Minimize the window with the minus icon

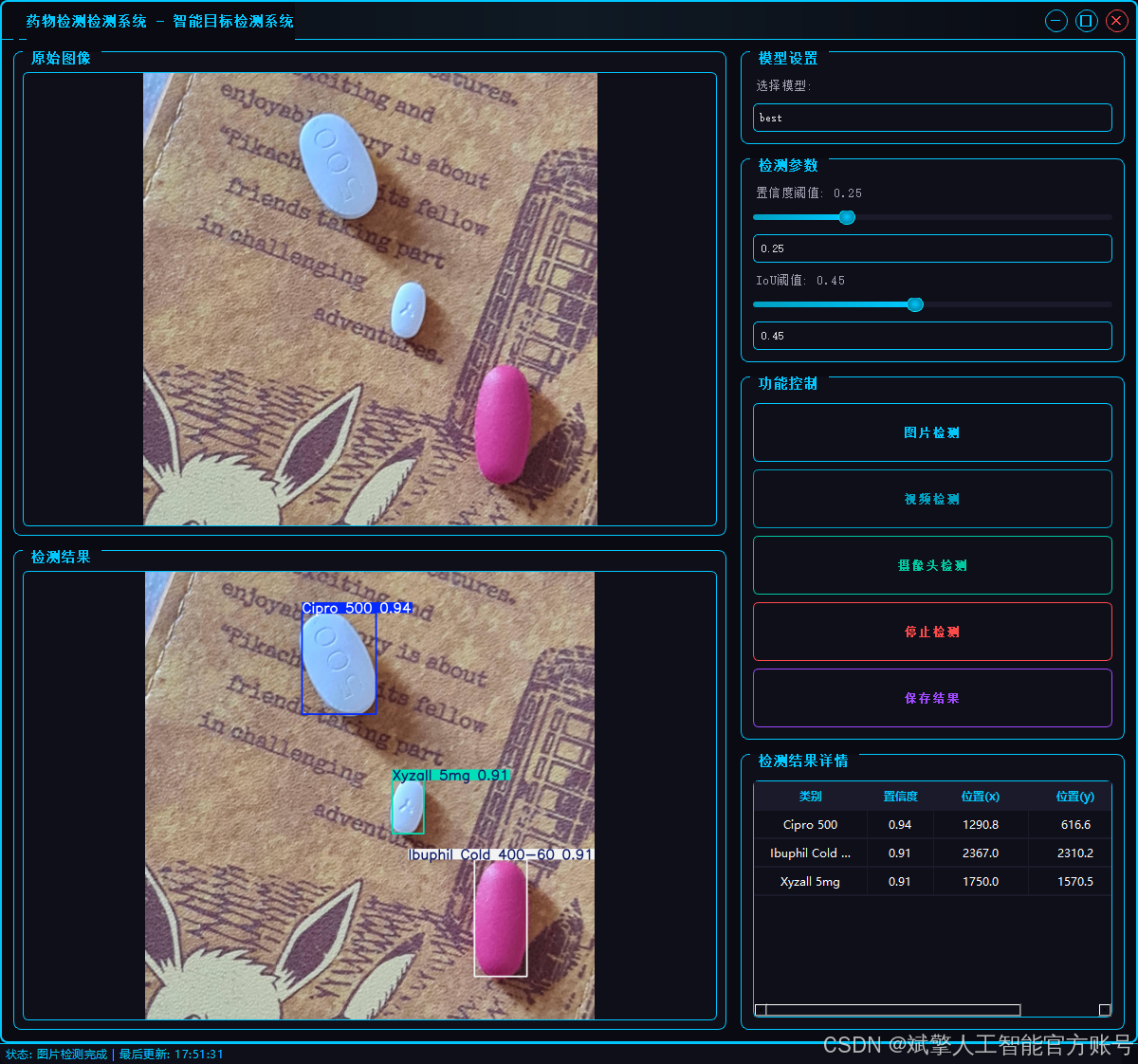[1056, 21]
